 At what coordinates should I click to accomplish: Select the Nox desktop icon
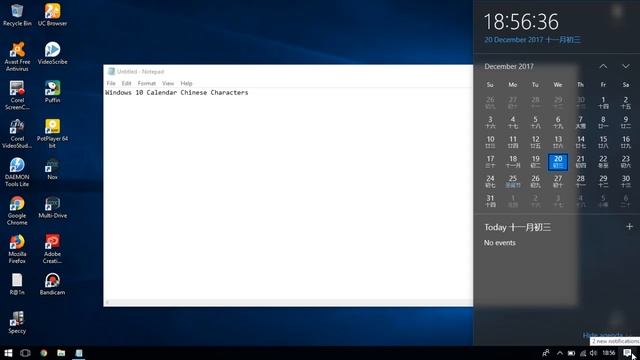point(52,169)
